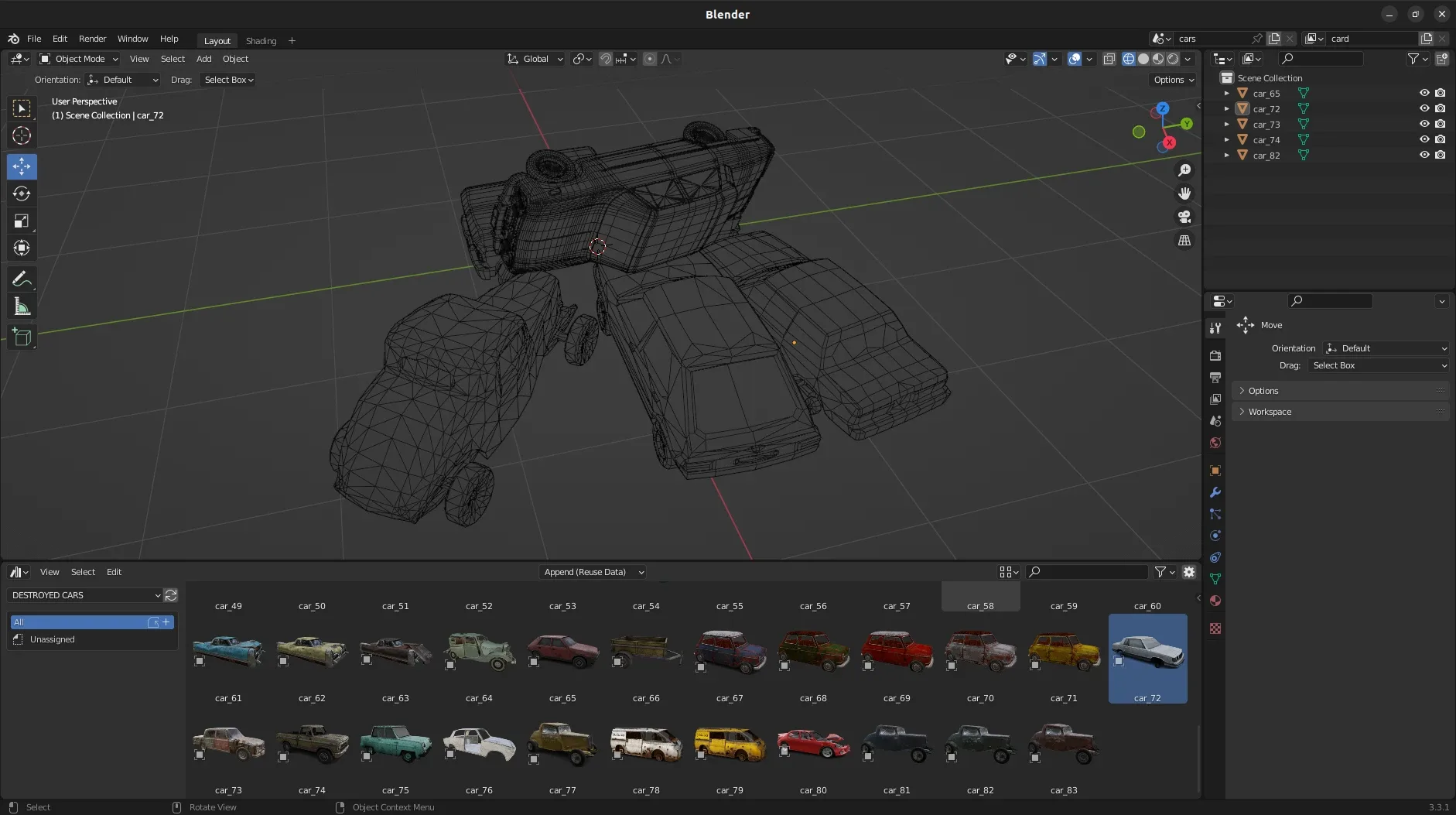Toggle visibility of car_82
This screenshot has width=1456, height=815.
[1424, 155]
